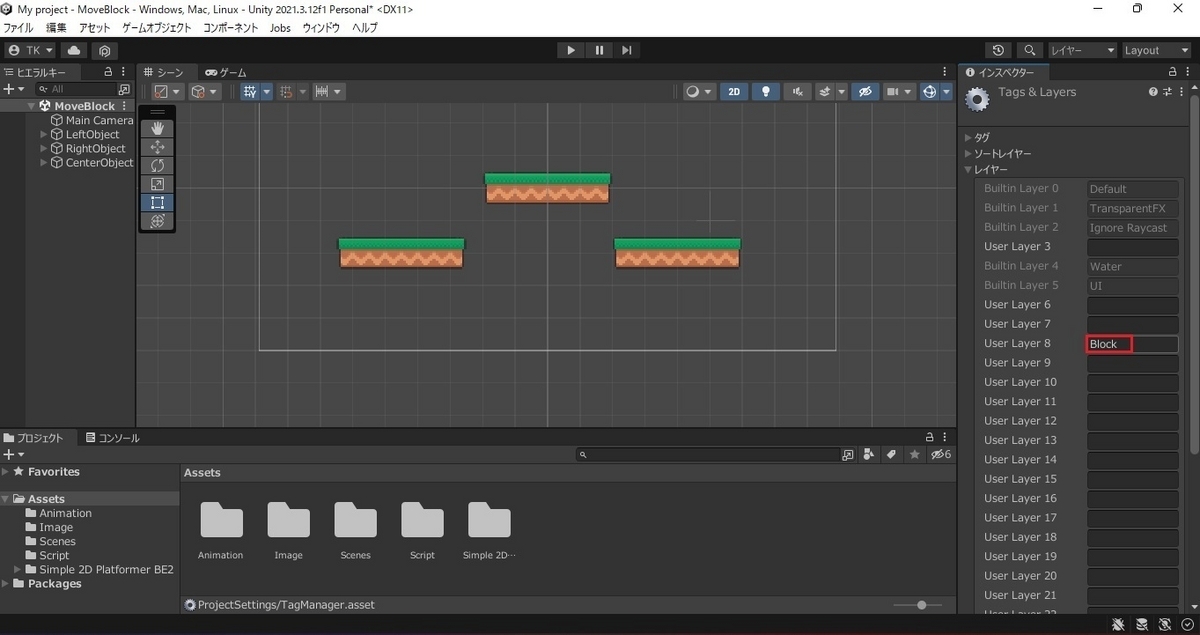Open the レイヤー layers dropdown in toolbar

tap(1082, 50)
